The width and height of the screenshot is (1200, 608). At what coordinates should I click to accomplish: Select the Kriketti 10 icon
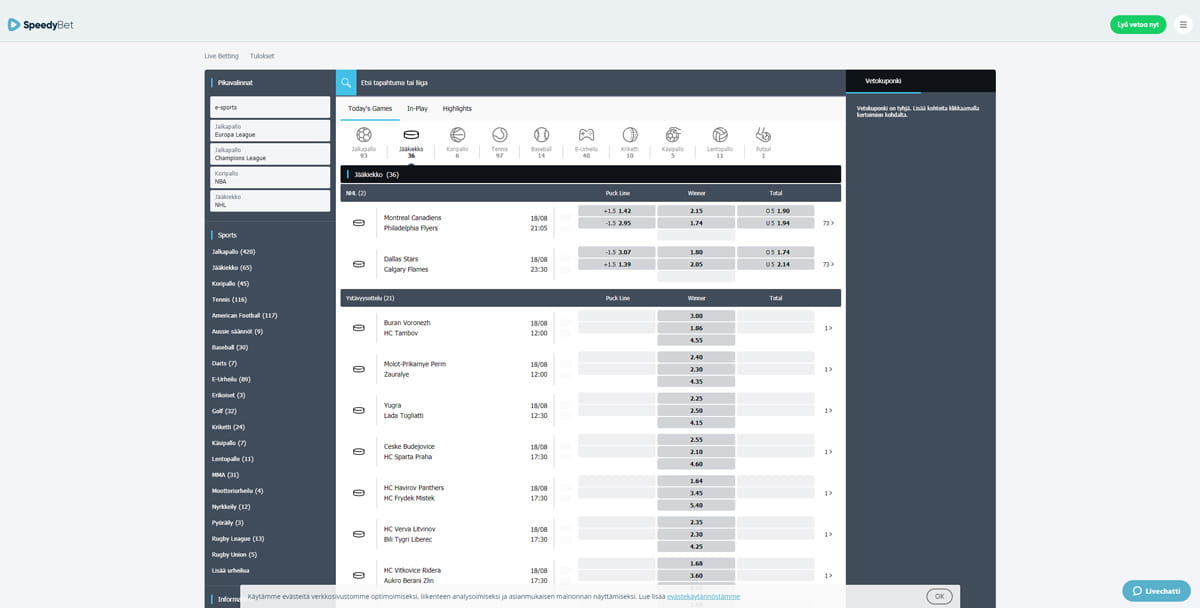coord(630,134)
